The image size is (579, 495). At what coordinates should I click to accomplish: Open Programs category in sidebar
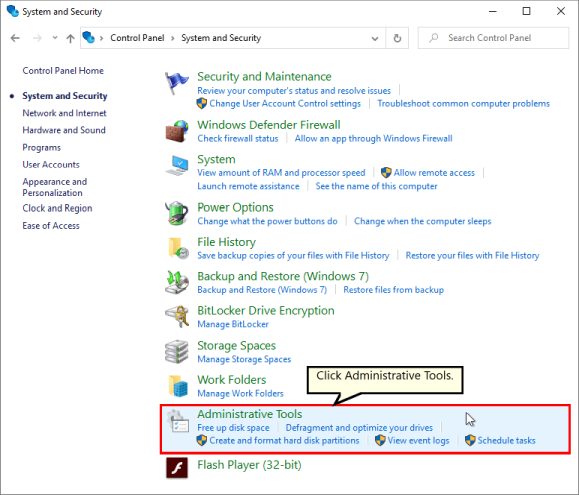41,148
